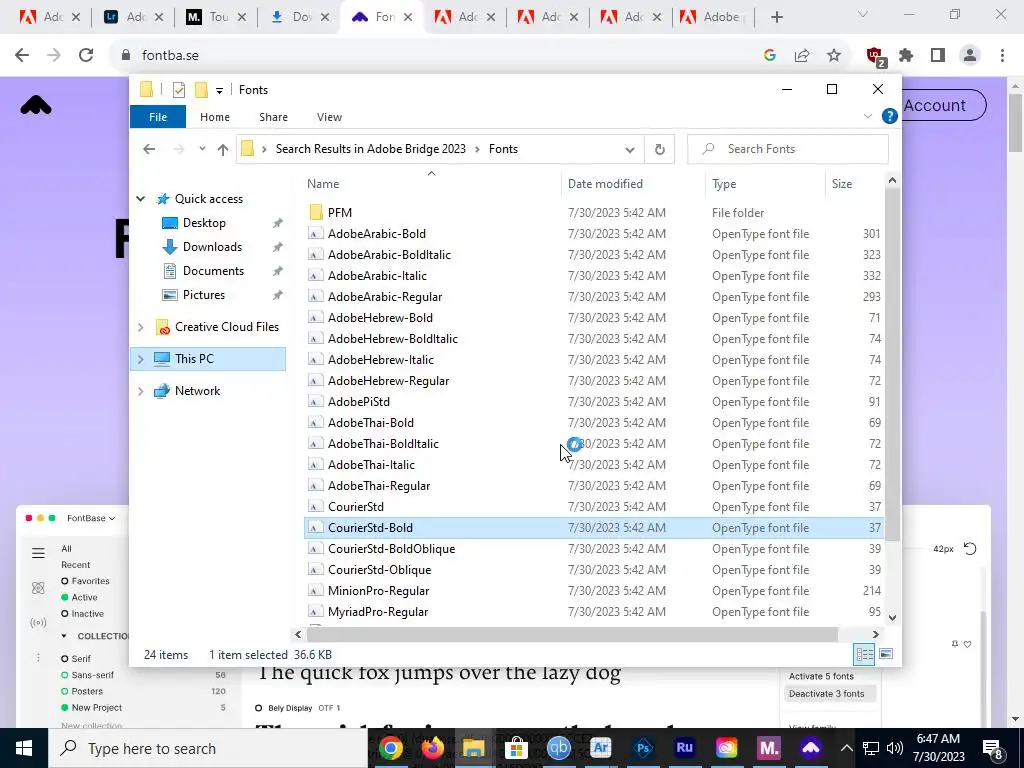This screenshot has width=1024, height=768.
Task: Open the Home ribbon tab
Action: tap(215, 117)
